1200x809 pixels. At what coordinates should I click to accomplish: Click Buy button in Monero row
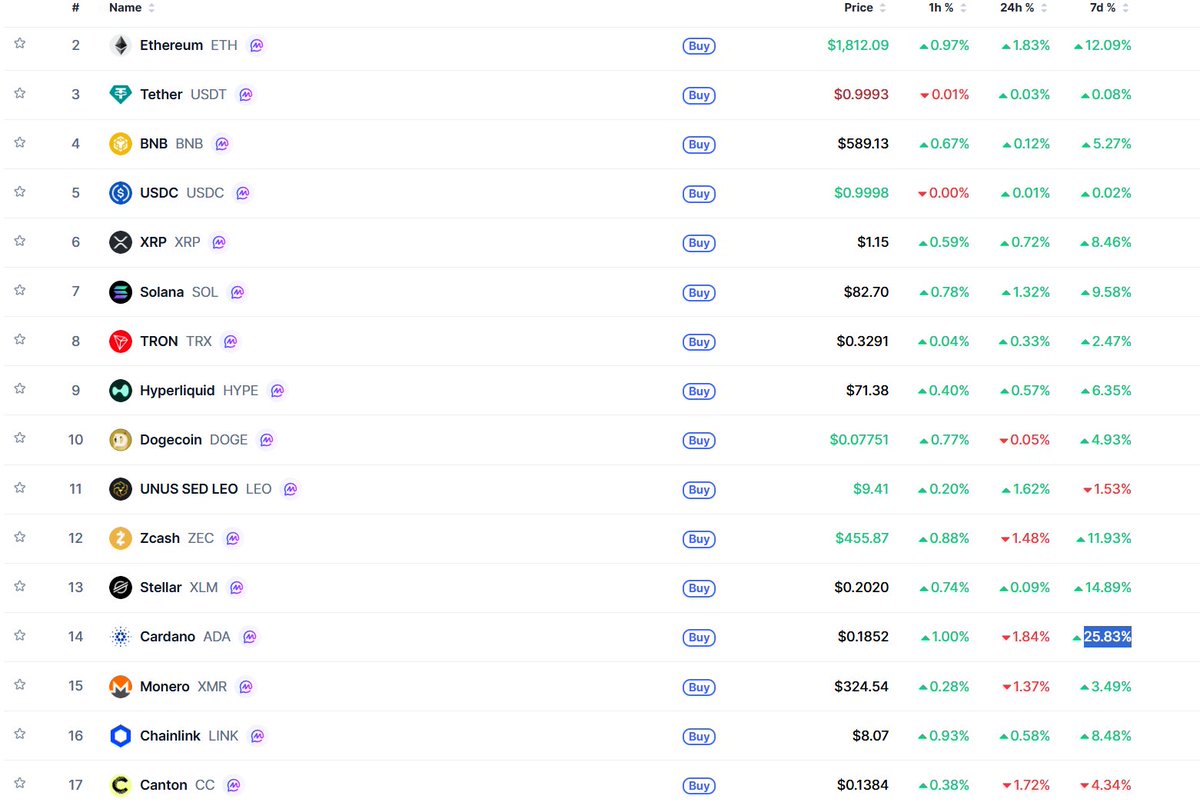pos(699,687)
